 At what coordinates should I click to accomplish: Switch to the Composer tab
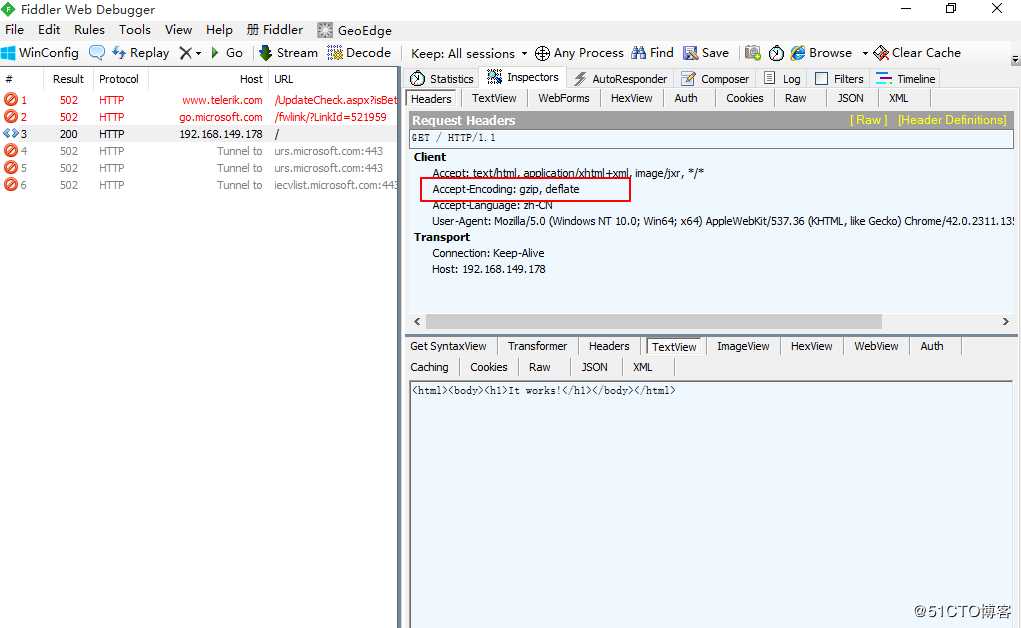coord(715,79)
